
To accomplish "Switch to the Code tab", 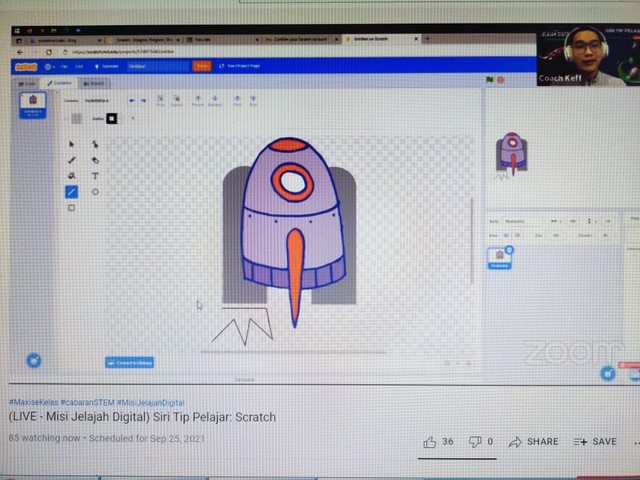I will 29,83.
